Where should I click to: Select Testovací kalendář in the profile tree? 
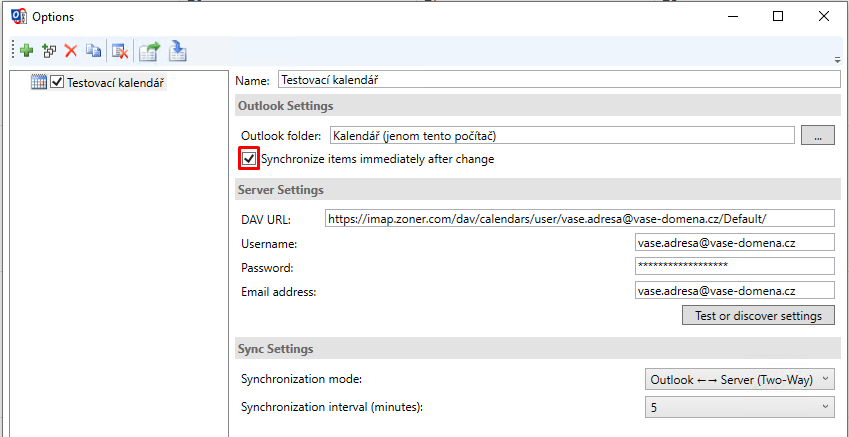point(115,83)
